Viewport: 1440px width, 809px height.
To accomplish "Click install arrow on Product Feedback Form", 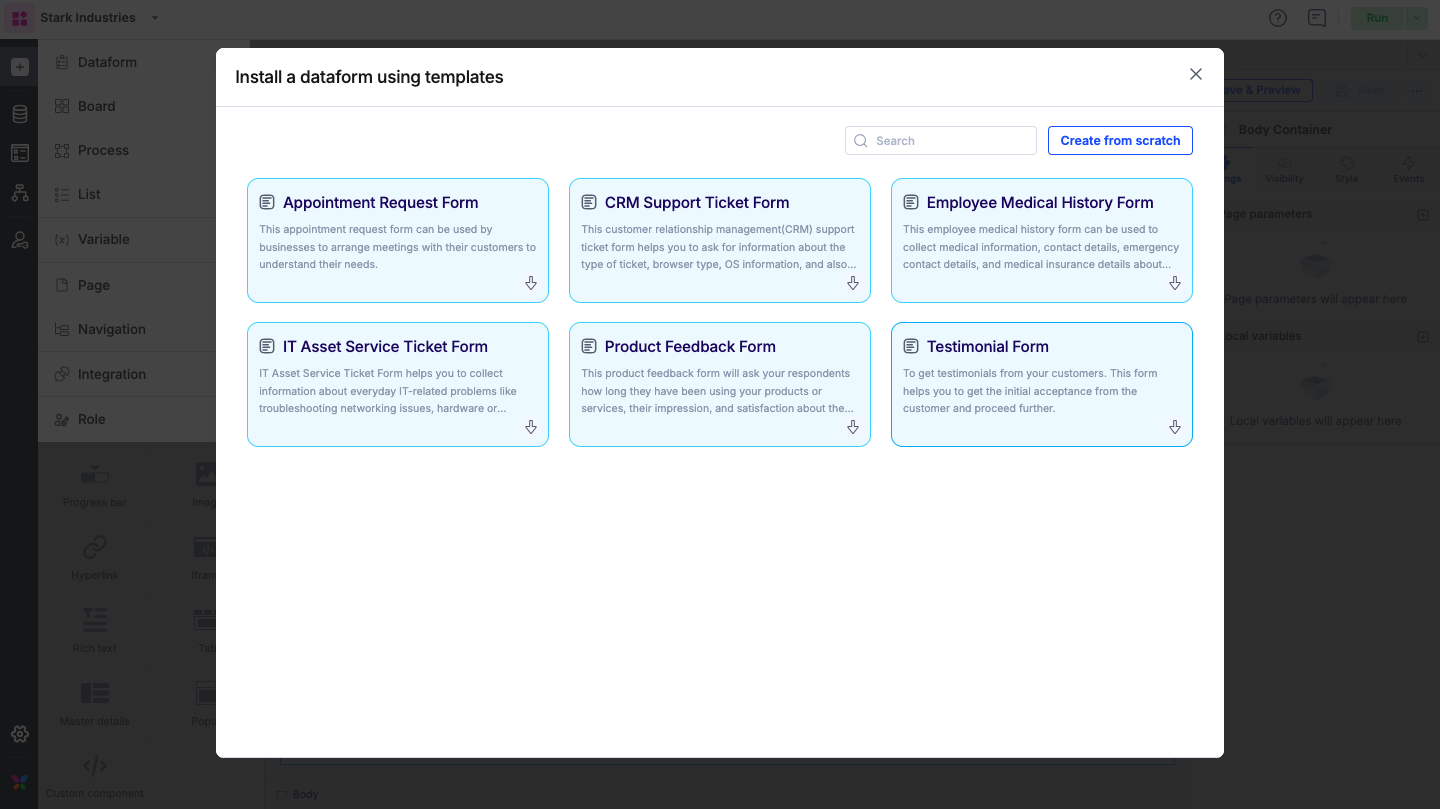I will (x=853, y=428).
